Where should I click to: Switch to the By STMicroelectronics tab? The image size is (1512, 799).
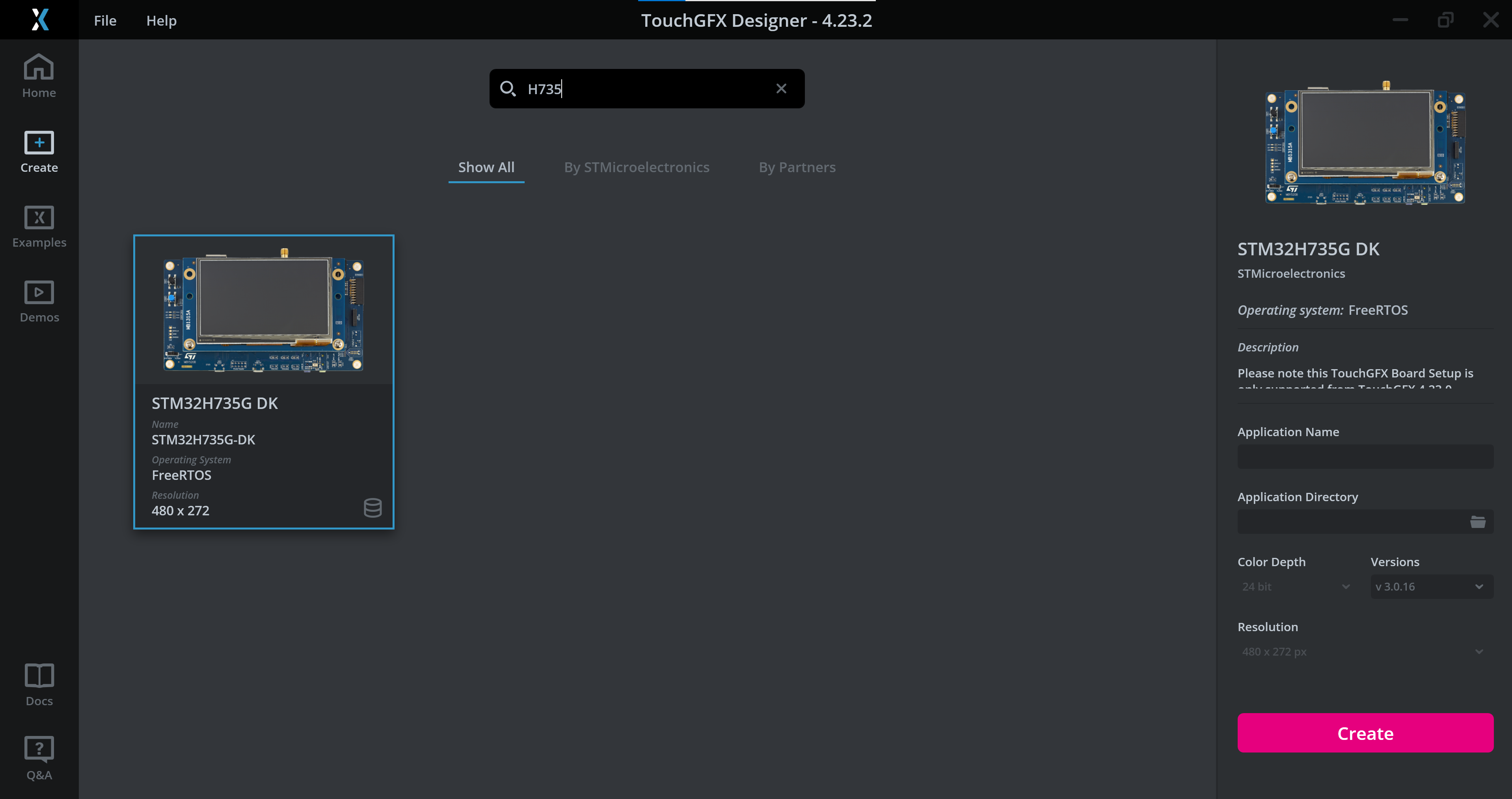click(x=636, y=167)
